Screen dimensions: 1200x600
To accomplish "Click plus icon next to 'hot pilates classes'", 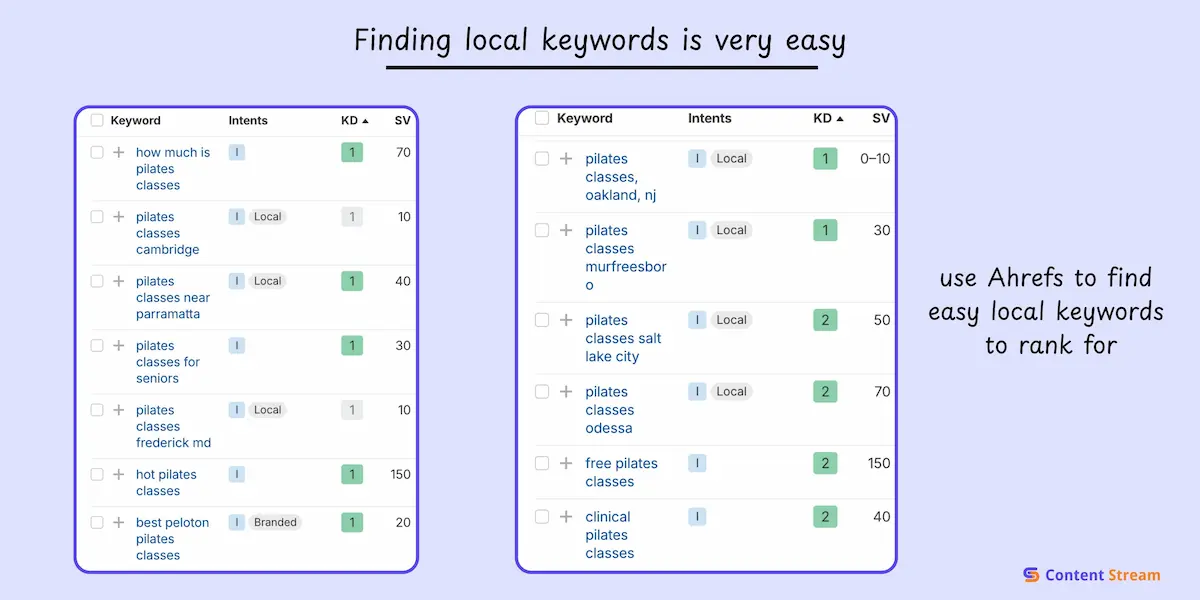I will click(118, 475).
